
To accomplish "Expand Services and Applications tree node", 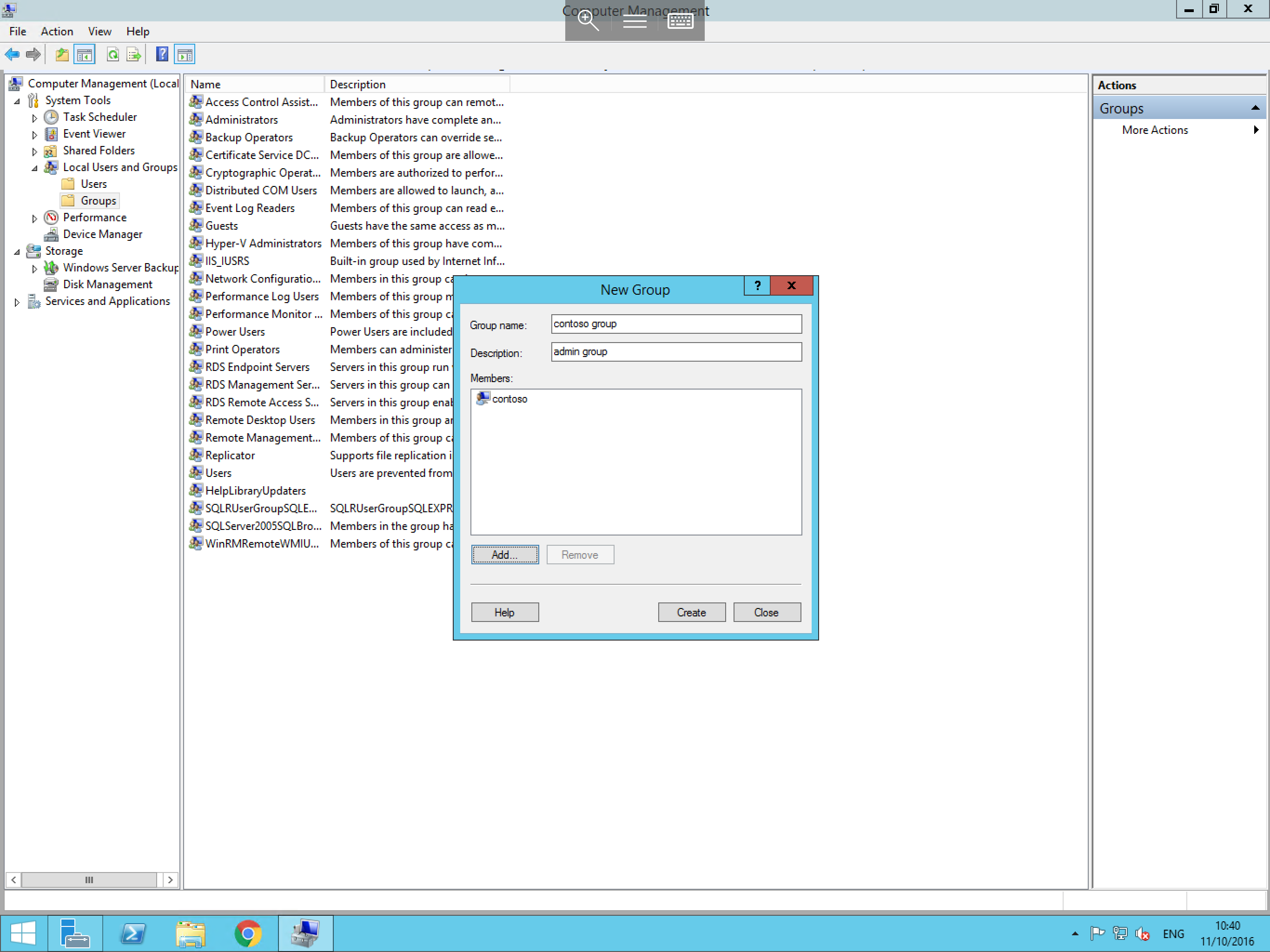I will [17, 302].
